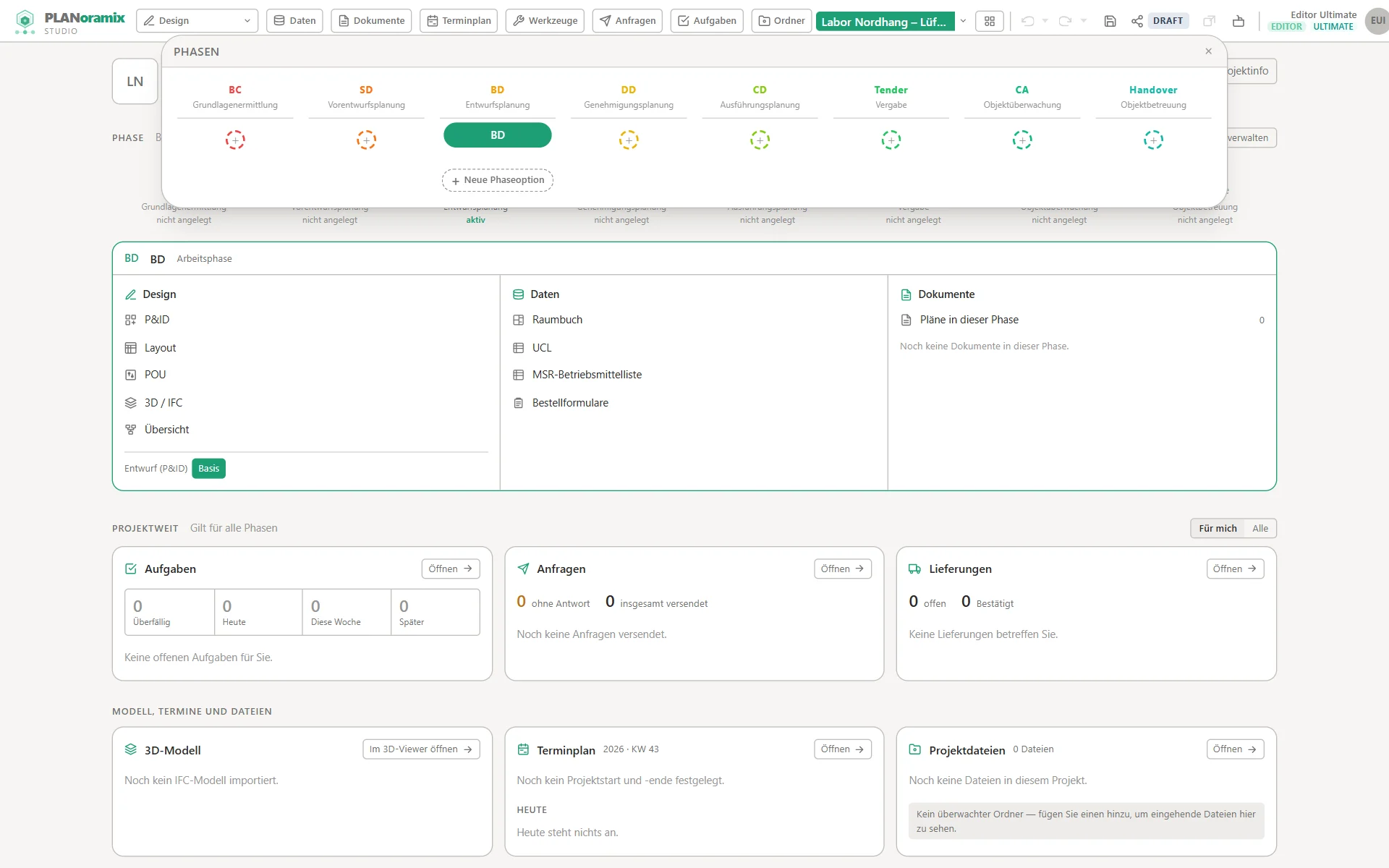Add a CD Ausführungsplanung phase via its plus circle
The width and height of the screenshot is (1389, 868).
click(x=760, y=140)
